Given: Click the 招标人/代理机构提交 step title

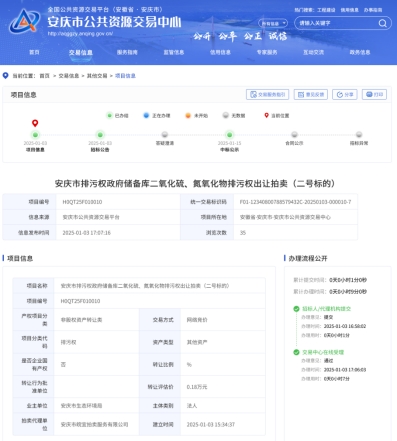Looking at the screenshot, I should pyautogui.click(x=326, y=309).
